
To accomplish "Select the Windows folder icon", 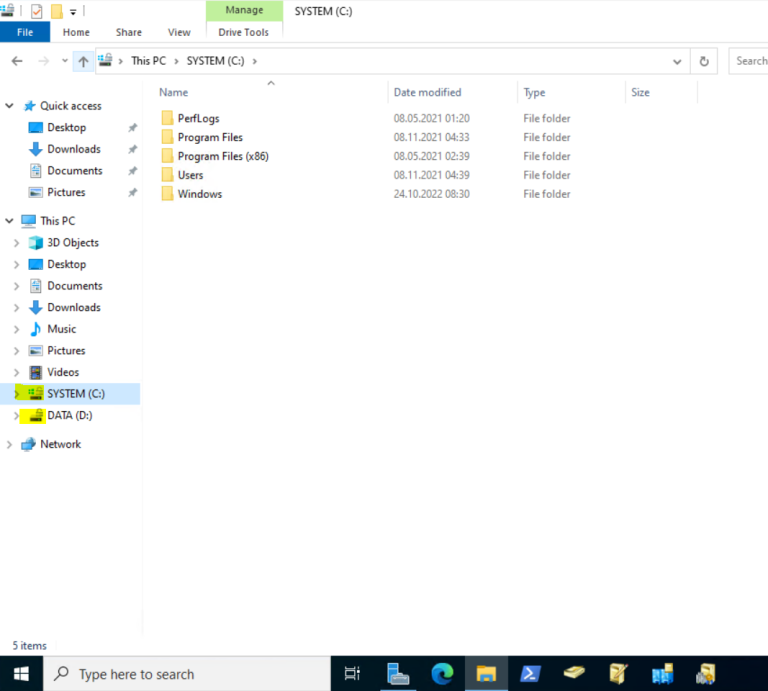I will point(168,194).
